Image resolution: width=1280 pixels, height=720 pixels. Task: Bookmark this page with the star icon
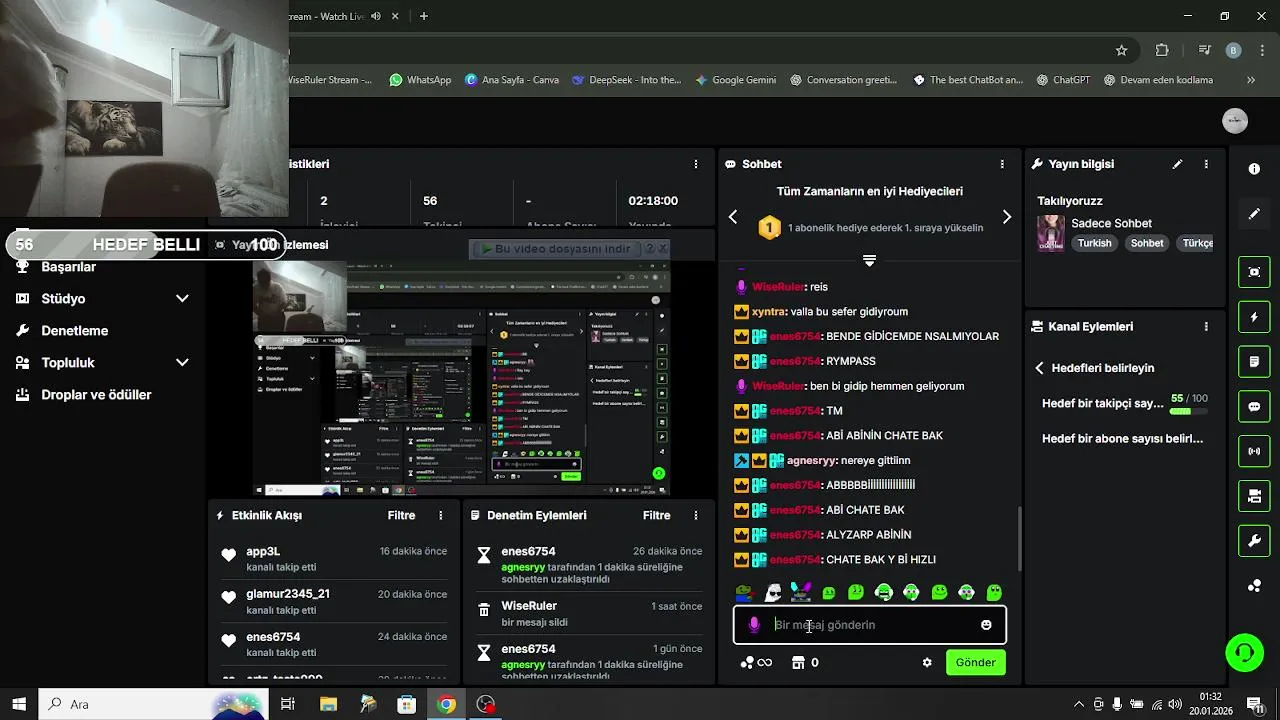click(1121, 50)
